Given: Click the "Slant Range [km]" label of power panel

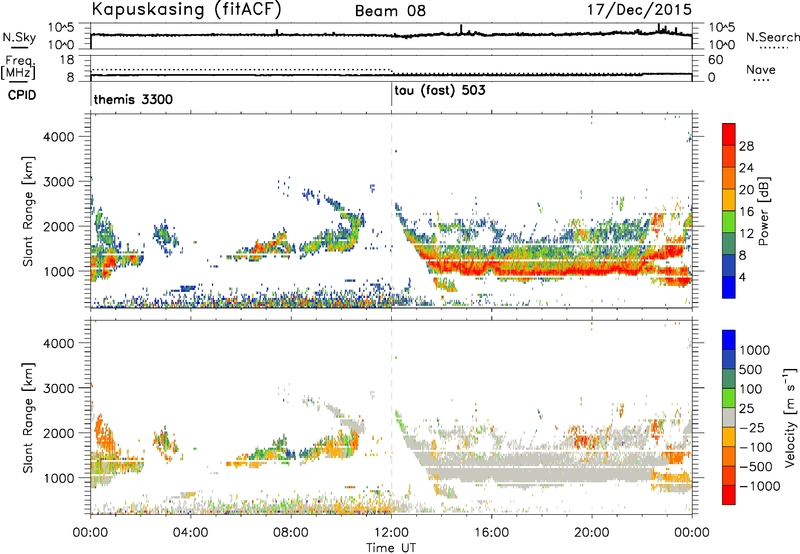Looking at the screenshot, I should (x=29, y=211).
